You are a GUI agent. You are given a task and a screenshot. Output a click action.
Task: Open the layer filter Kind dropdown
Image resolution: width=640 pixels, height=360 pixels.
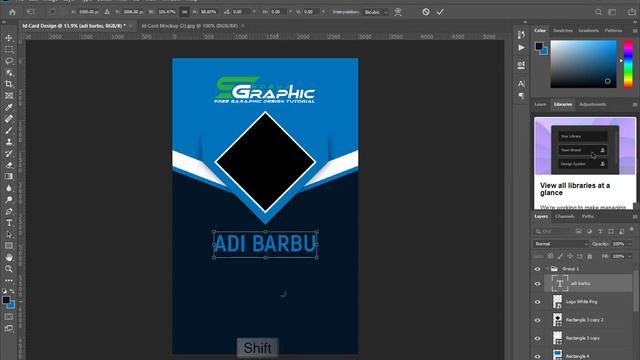click(x=552, y=231)
